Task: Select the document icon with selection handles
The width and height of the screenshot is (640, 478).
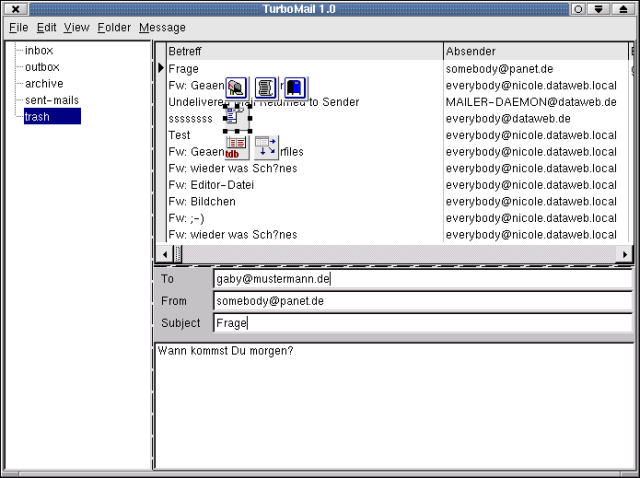Action: (237, 118)
